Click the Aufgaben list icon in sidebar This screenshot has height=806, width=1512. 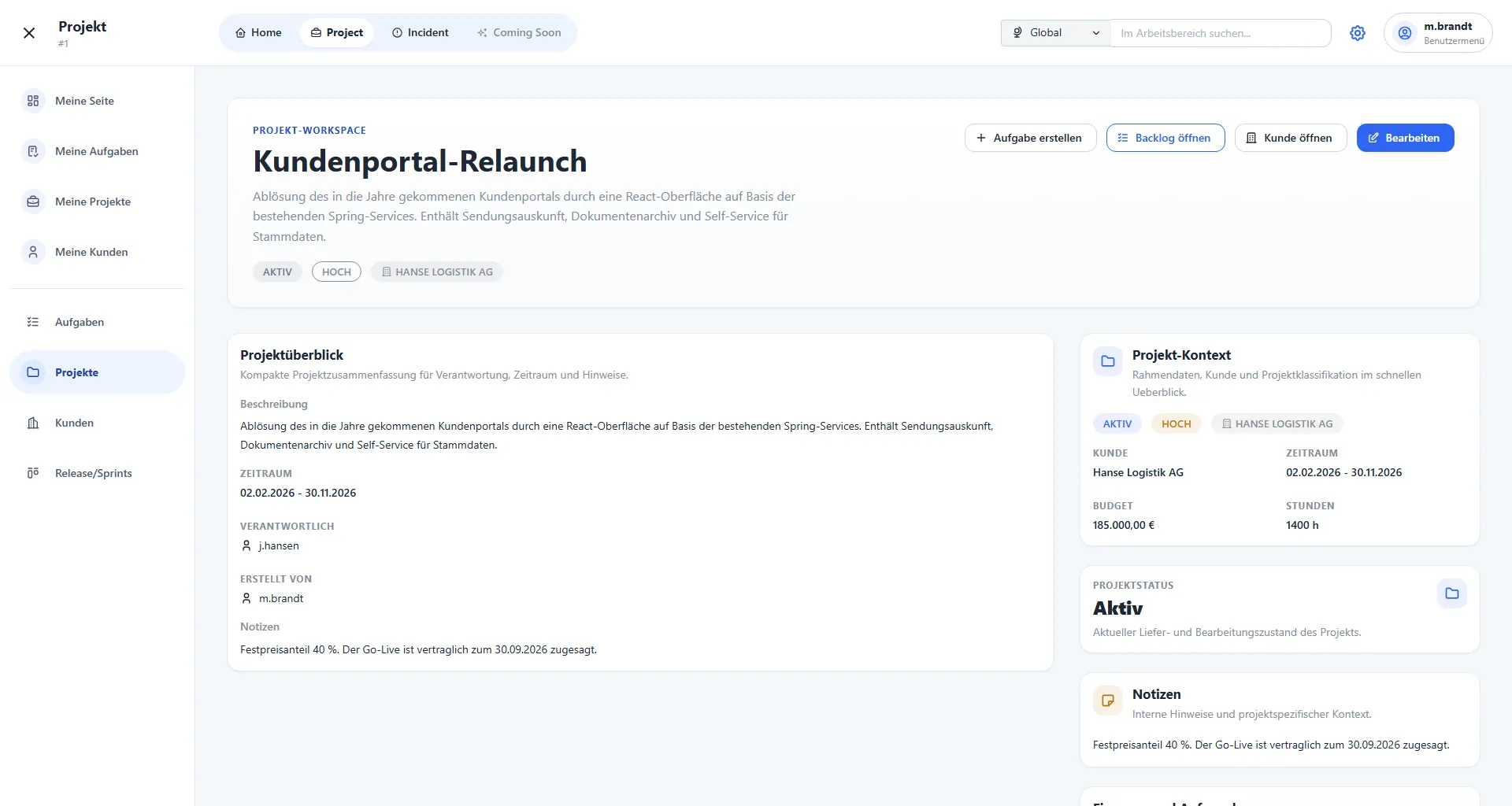tap(33, 322)
